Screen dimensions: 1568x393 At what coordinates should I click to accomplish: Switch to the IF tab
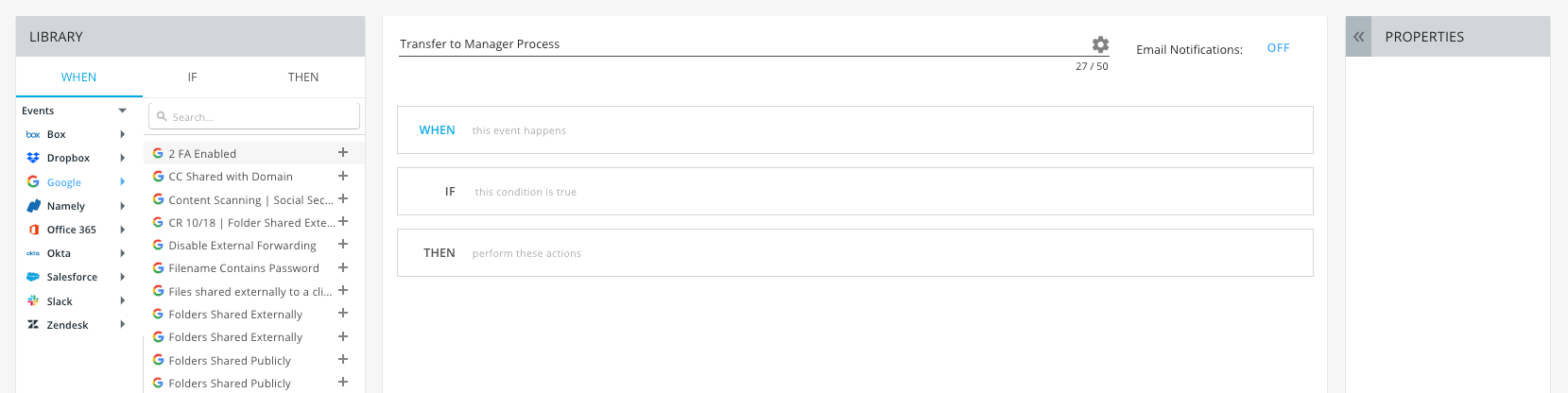click(192, 77)
